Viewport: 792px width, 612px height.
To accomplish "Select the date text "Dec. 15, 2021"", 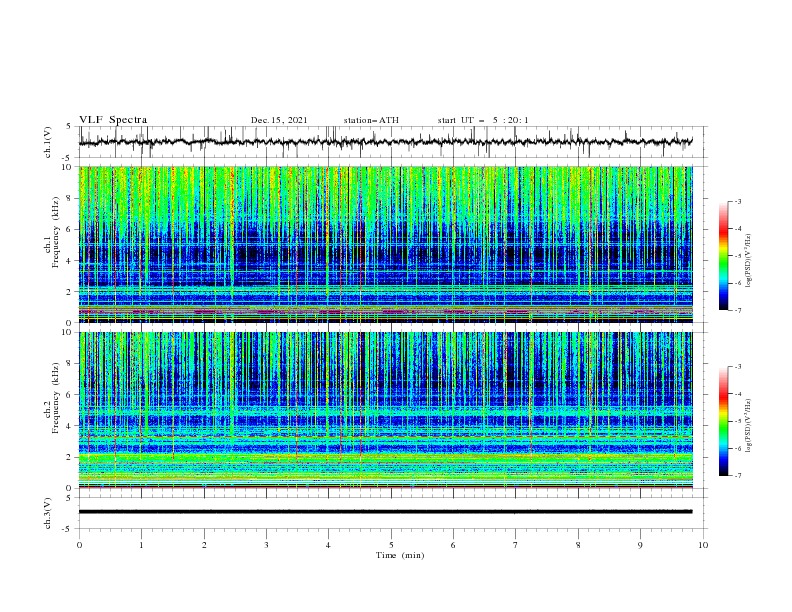I will (x=279, y=120).
